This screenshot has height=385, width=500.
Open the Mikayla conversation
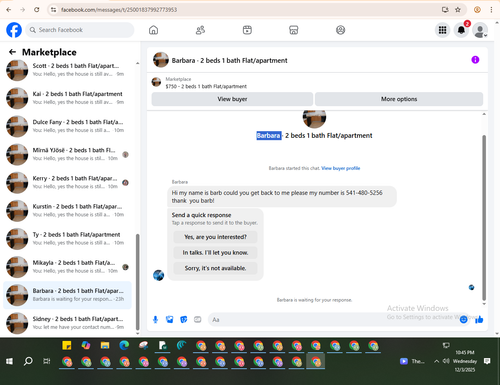click(67, 267)
